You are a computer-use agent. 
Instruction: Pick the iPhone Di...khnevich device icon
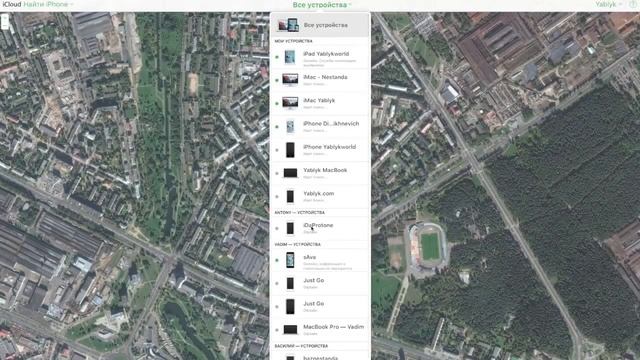click(x=290, y=127)
